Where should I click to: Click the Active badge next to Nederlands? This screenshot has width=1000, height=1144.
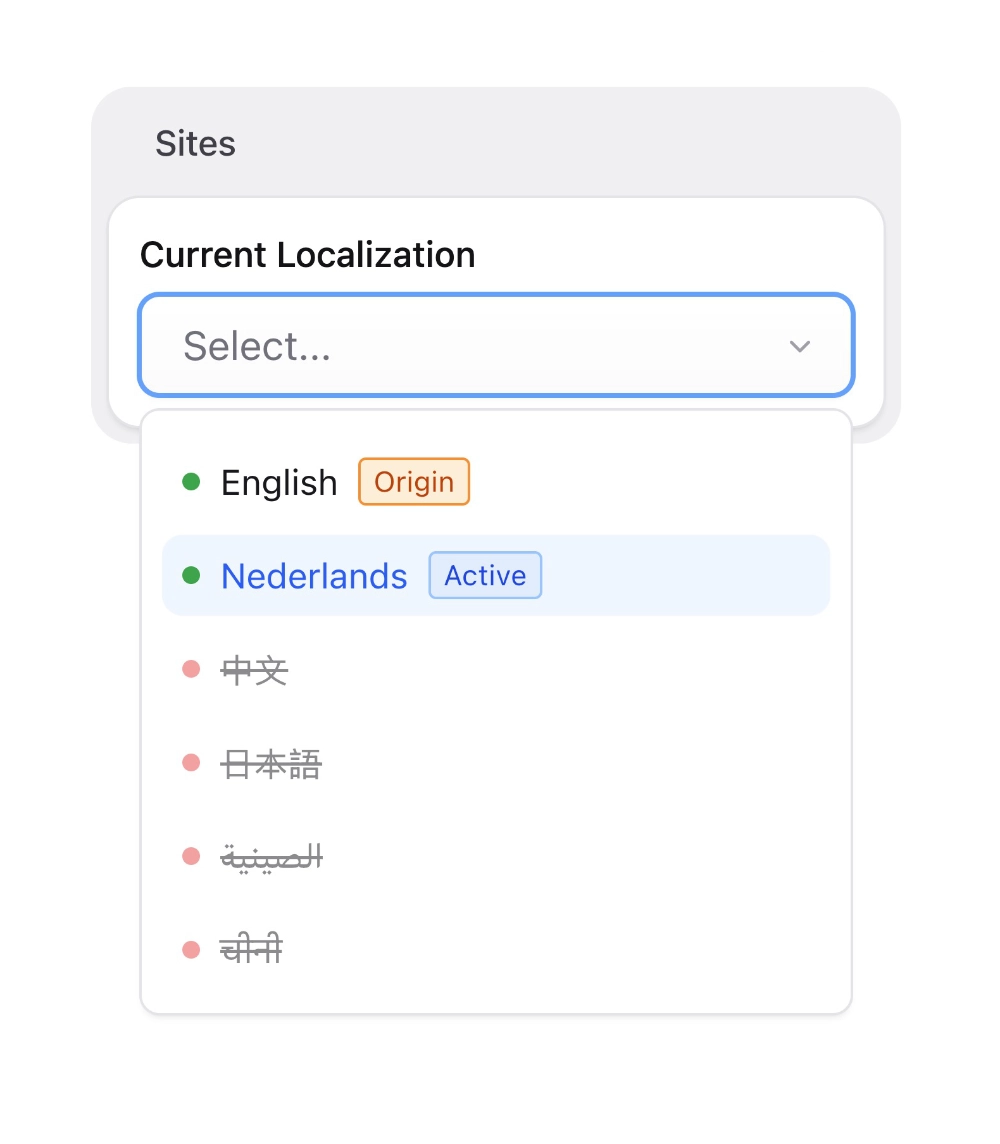tap(485, 575)
